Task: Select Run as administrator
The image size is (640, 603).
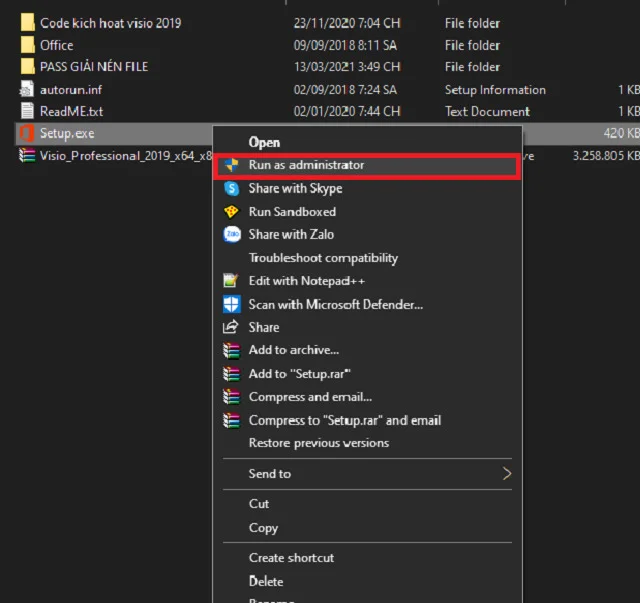Action: (367, 165)
